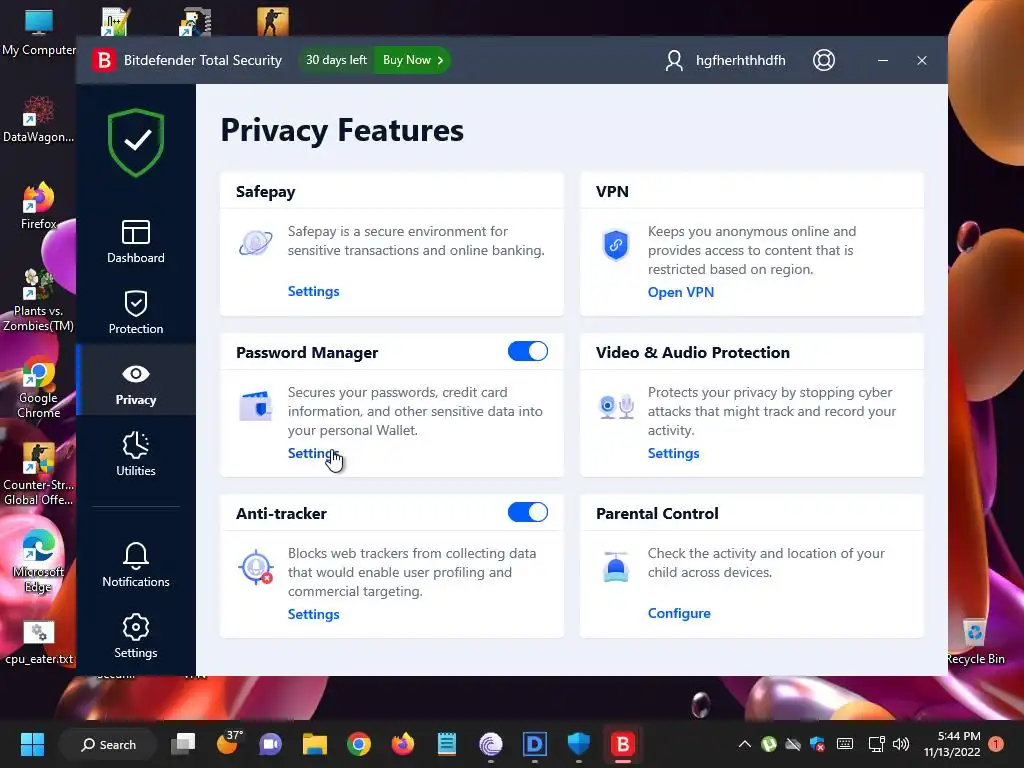Viewport: 1024px width, 768px height.
Task: Click the Parental Control propeller-hat icon
Action: (616, 566)
